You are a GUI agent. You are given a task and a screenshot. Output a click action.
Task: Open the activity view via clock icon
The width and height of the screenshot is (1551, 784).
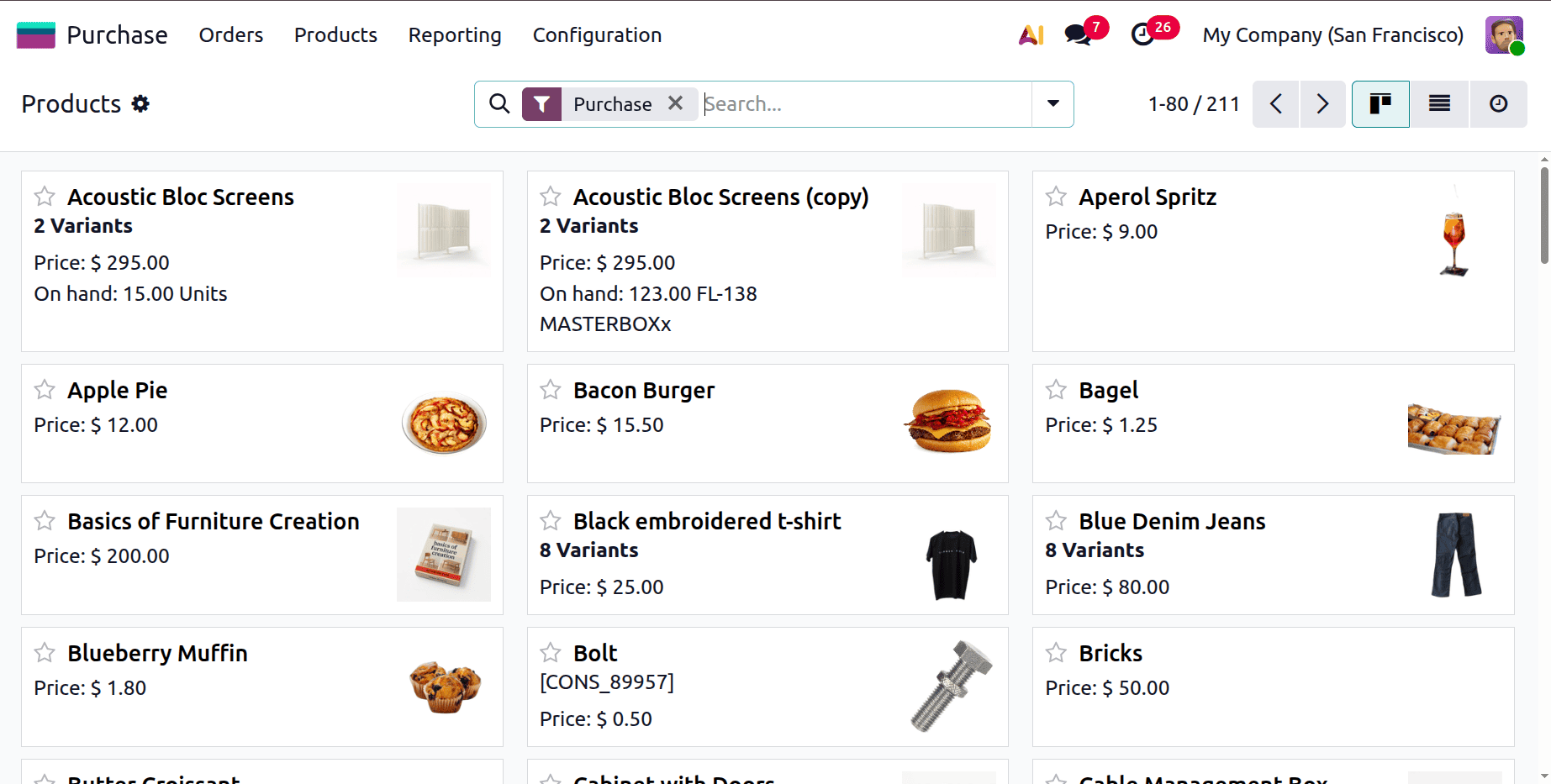[1499, 104]
